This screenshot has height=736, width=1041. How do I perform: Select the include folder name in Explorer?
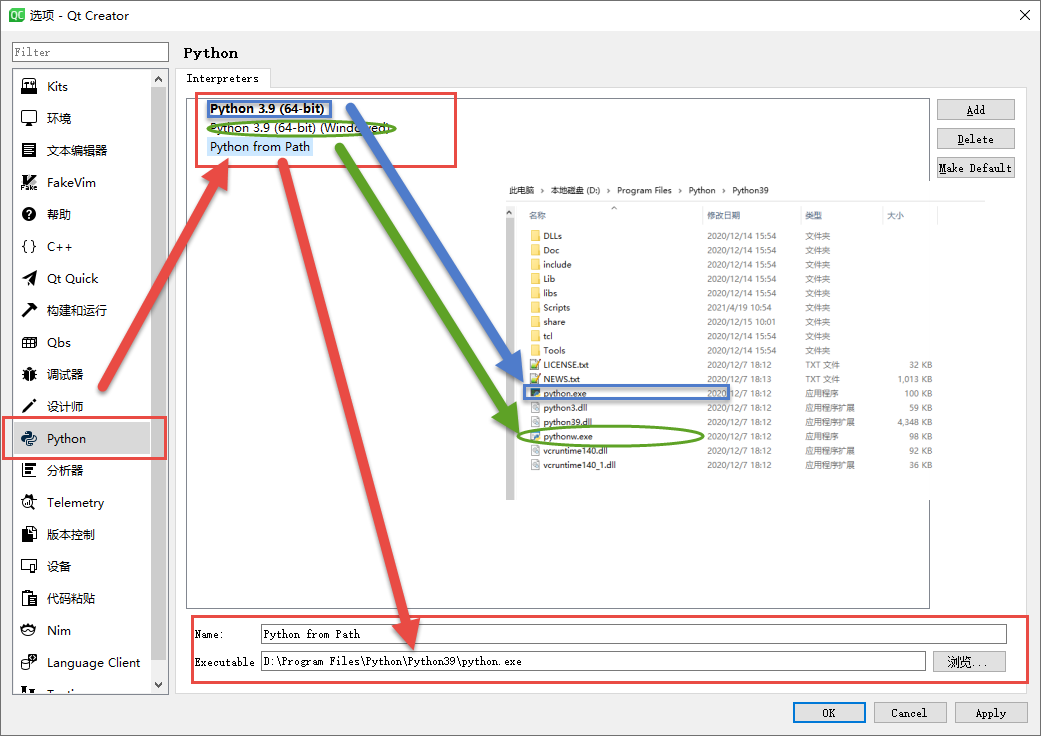click(557, 264)
